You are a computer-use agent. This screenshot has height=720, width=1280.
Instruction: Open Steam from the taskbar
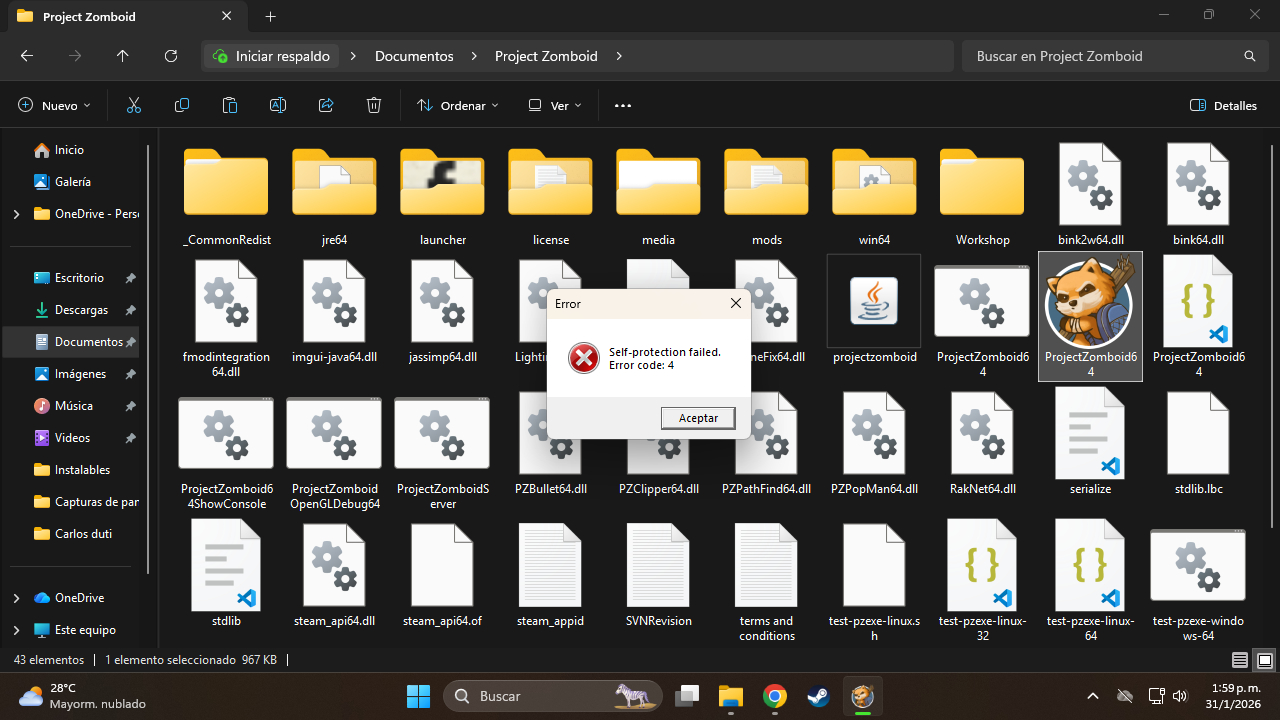pos(818,696)
